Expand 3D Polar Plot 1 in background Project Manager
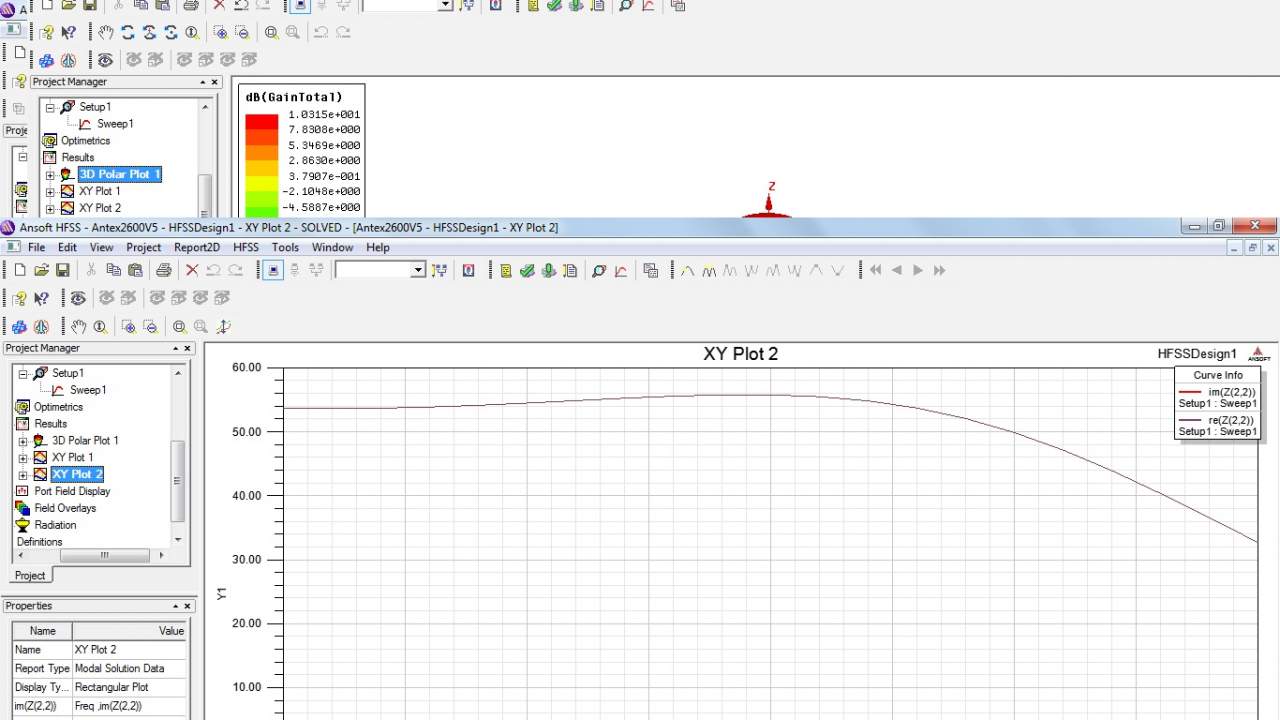 pos(50,175)
